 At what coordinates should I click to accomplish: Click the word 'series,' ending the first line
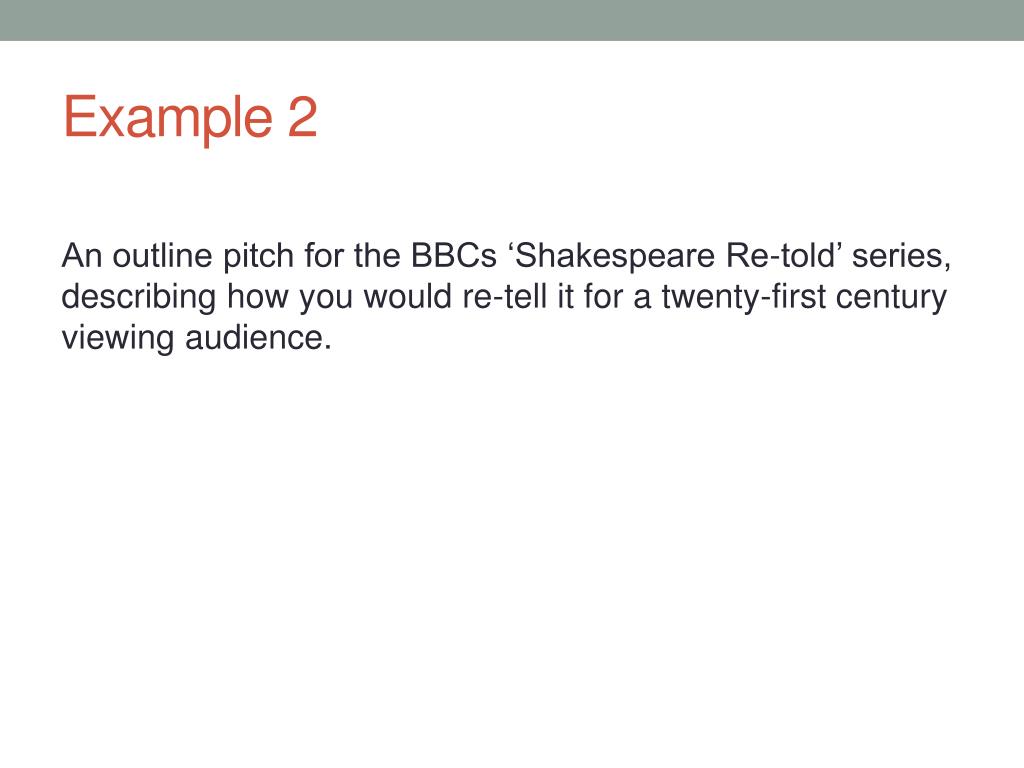[x=901, y=257]
